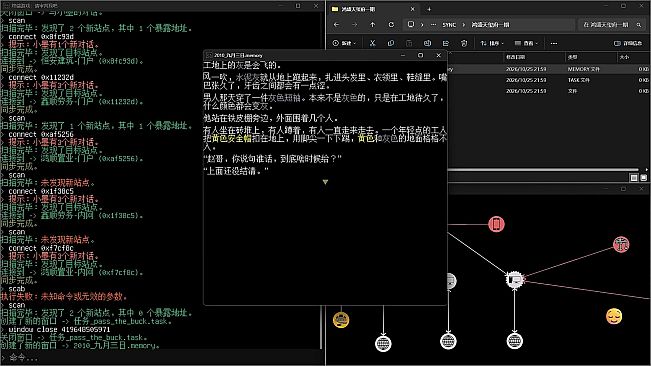Select the middle globe node in network map
The height and width of the screenshot is (366, 651).
click(448, 341)
